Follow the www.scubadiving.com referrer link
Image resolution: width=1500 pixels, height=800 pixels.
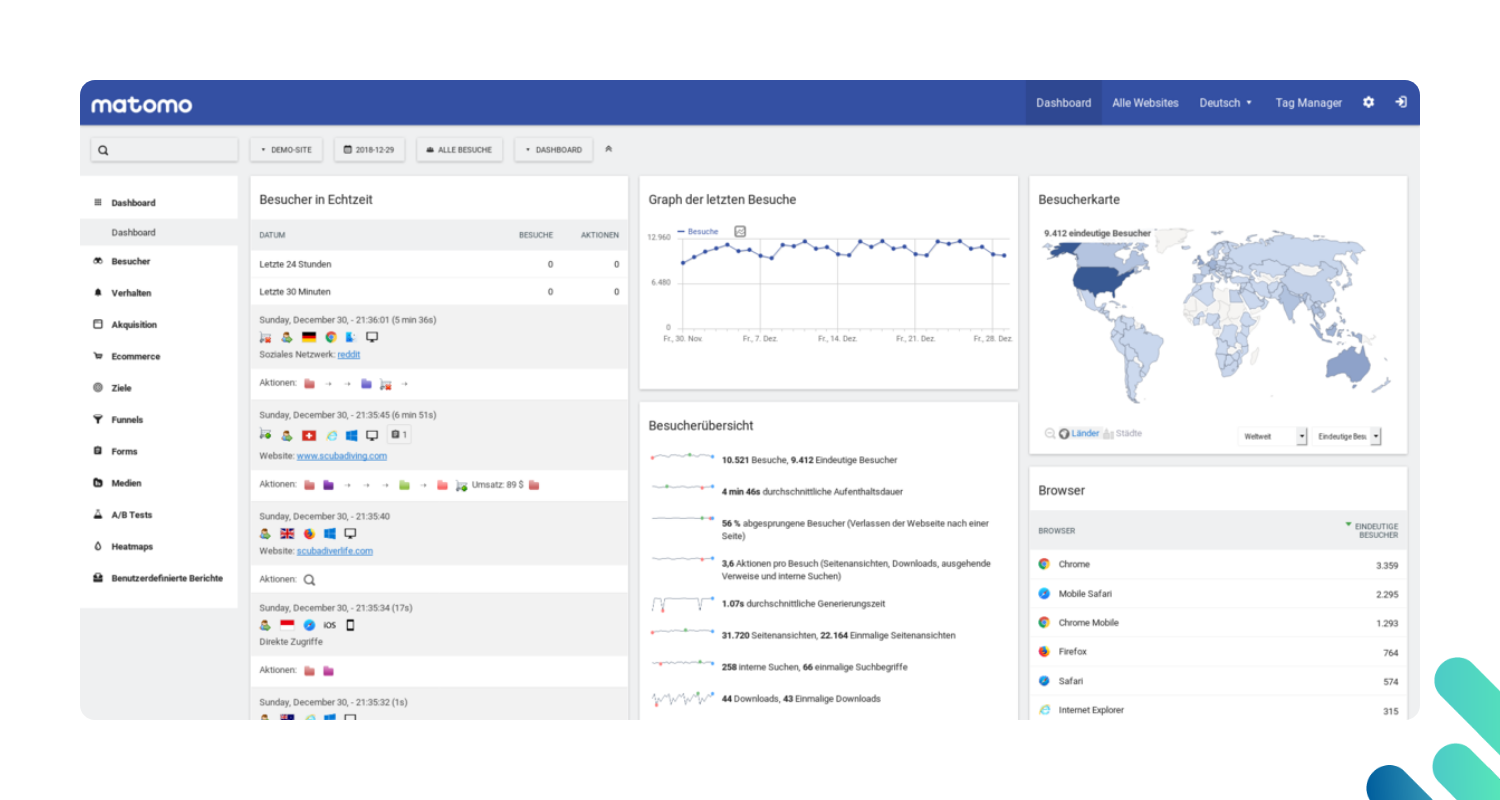[x=341, y=456]
